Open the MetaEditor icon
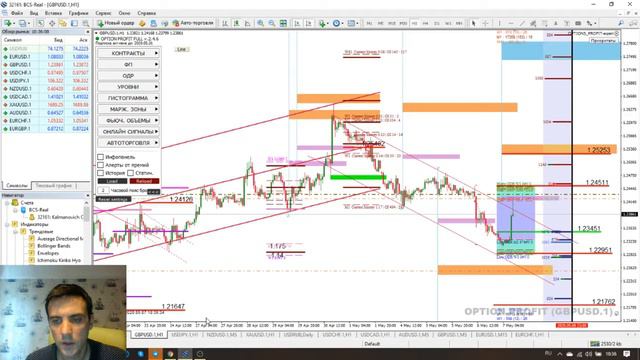The image size is (640, 360). tap(142, 23)
